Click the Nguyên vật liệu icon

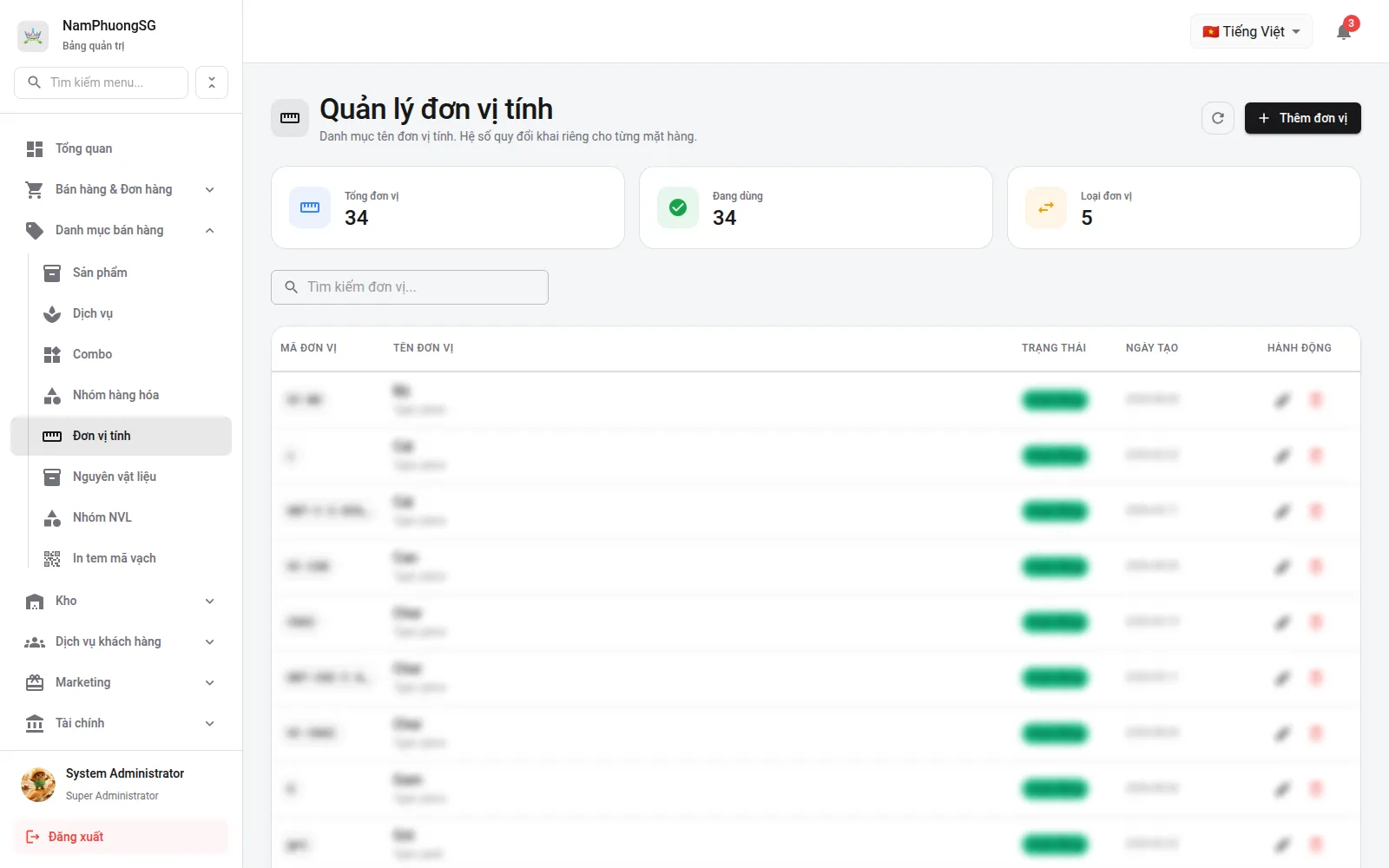tap(52, 477)
